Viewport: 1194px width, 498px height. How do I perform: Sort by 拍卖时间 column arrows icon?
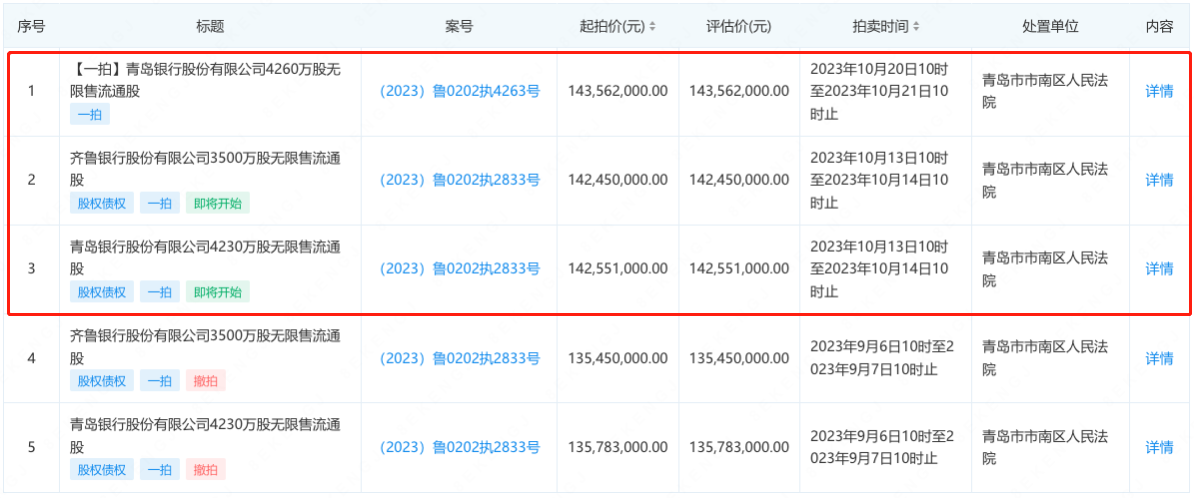click(915, 27)
